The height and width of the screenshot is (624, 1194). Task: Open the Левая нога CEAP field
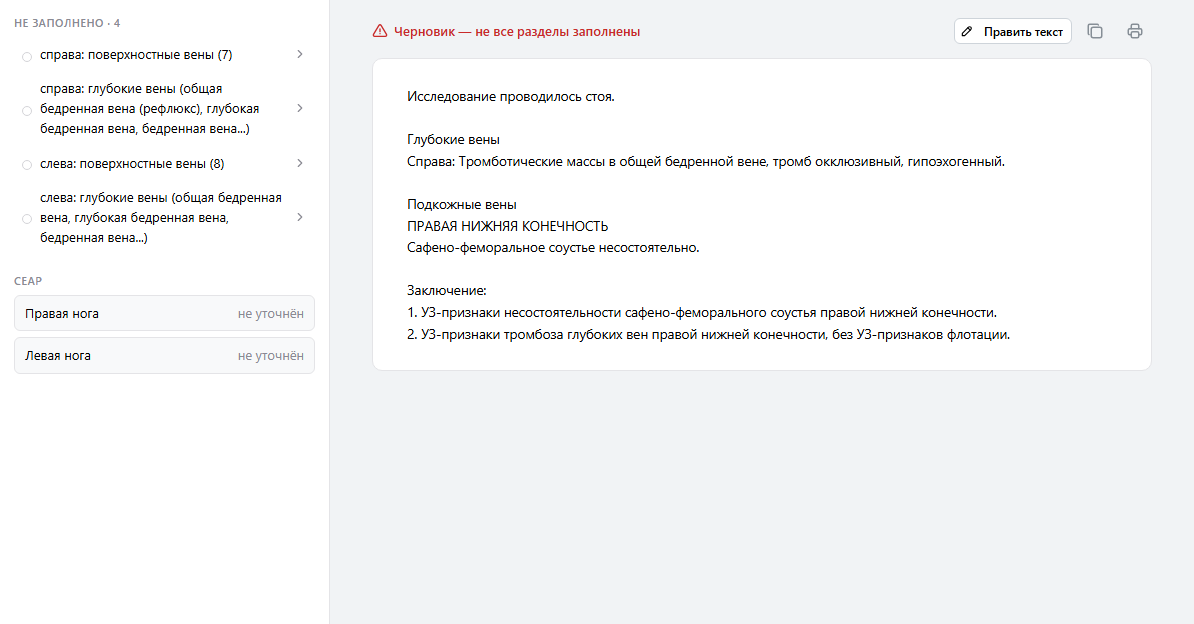(164, 355)
